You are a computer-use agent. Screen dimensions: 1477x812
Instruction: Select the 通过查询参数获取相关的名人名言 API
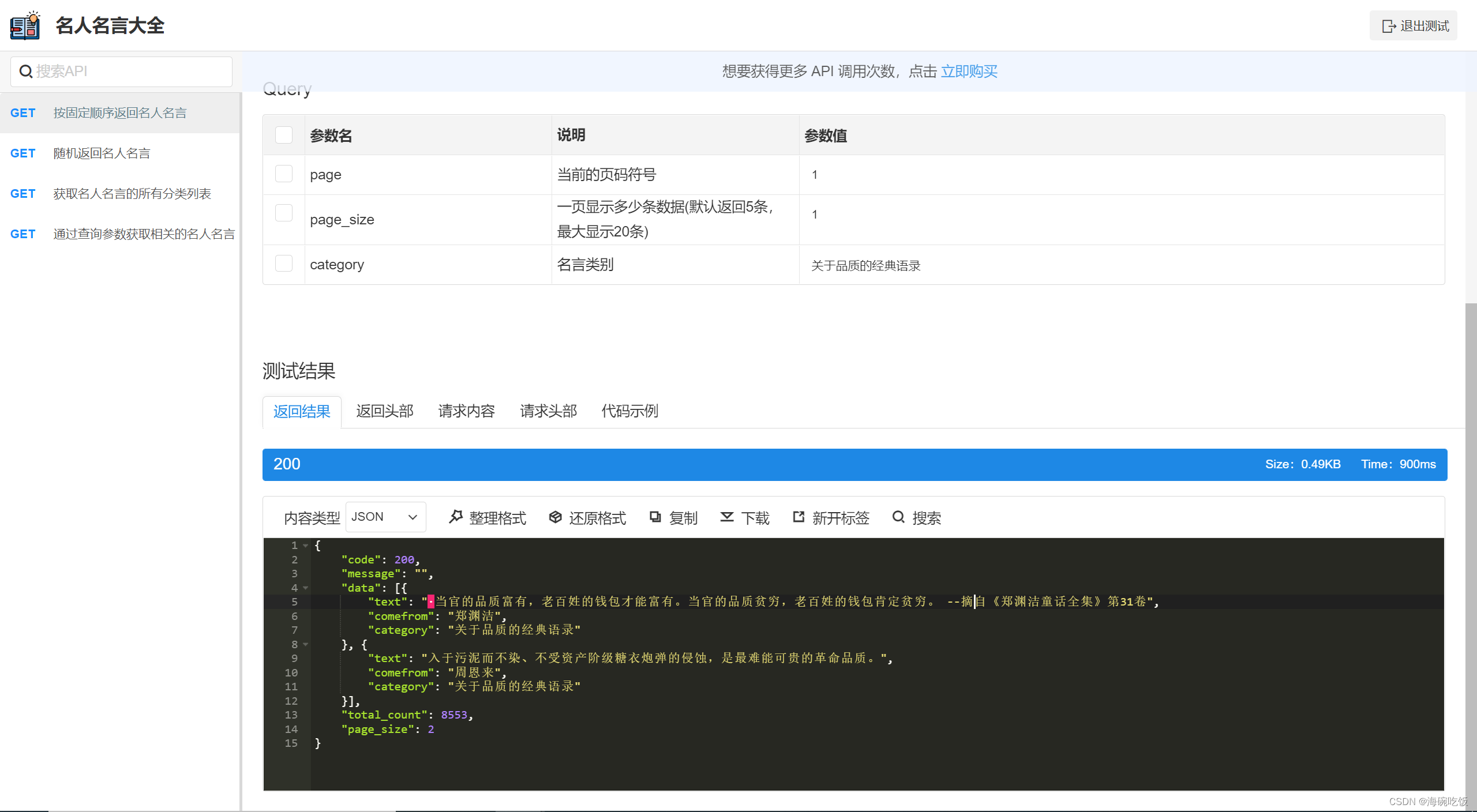pyautogui.click(x=120, y=234)
